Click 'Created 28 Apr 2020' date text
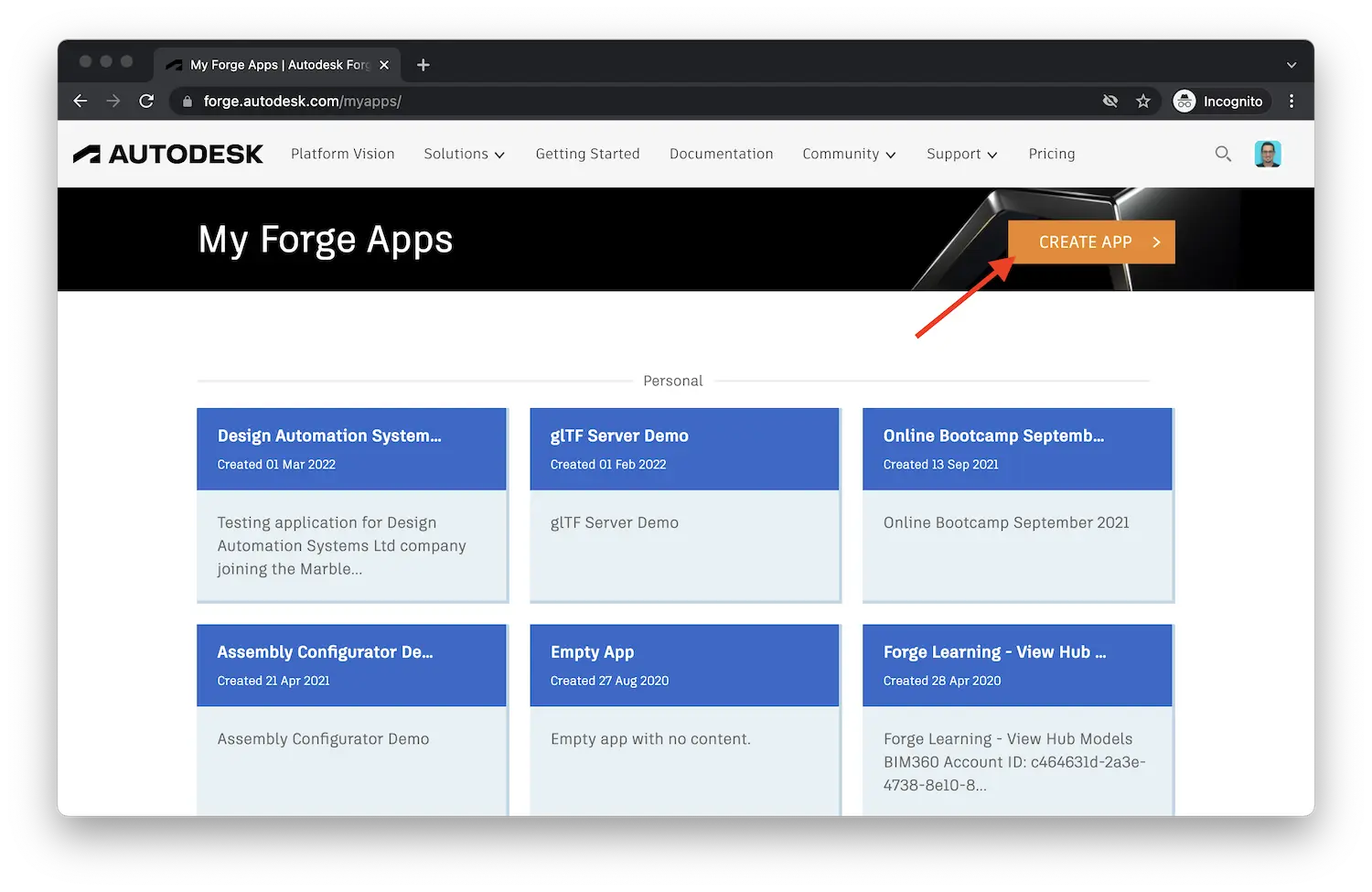 [x=942, y=681]
